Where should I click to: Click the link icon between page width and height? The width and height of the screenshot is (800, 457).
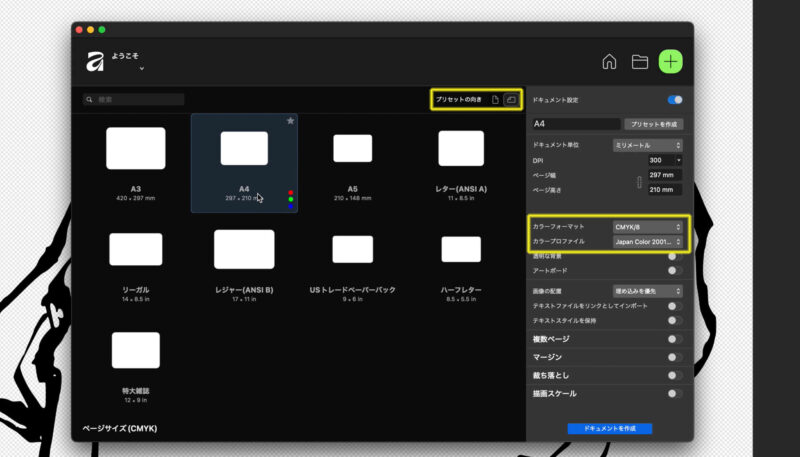[x=639, y=182]
